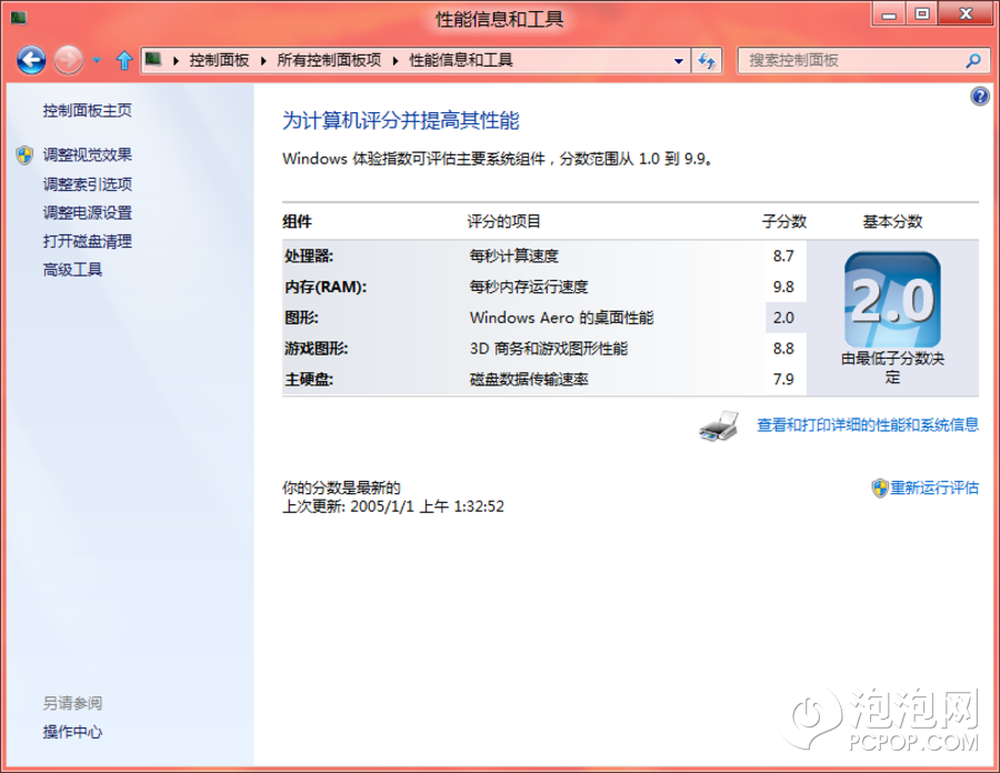Screen dimensions: 1000x773
Task: Click gaming graphics subscore 8.8
Action: click(783, 348)
